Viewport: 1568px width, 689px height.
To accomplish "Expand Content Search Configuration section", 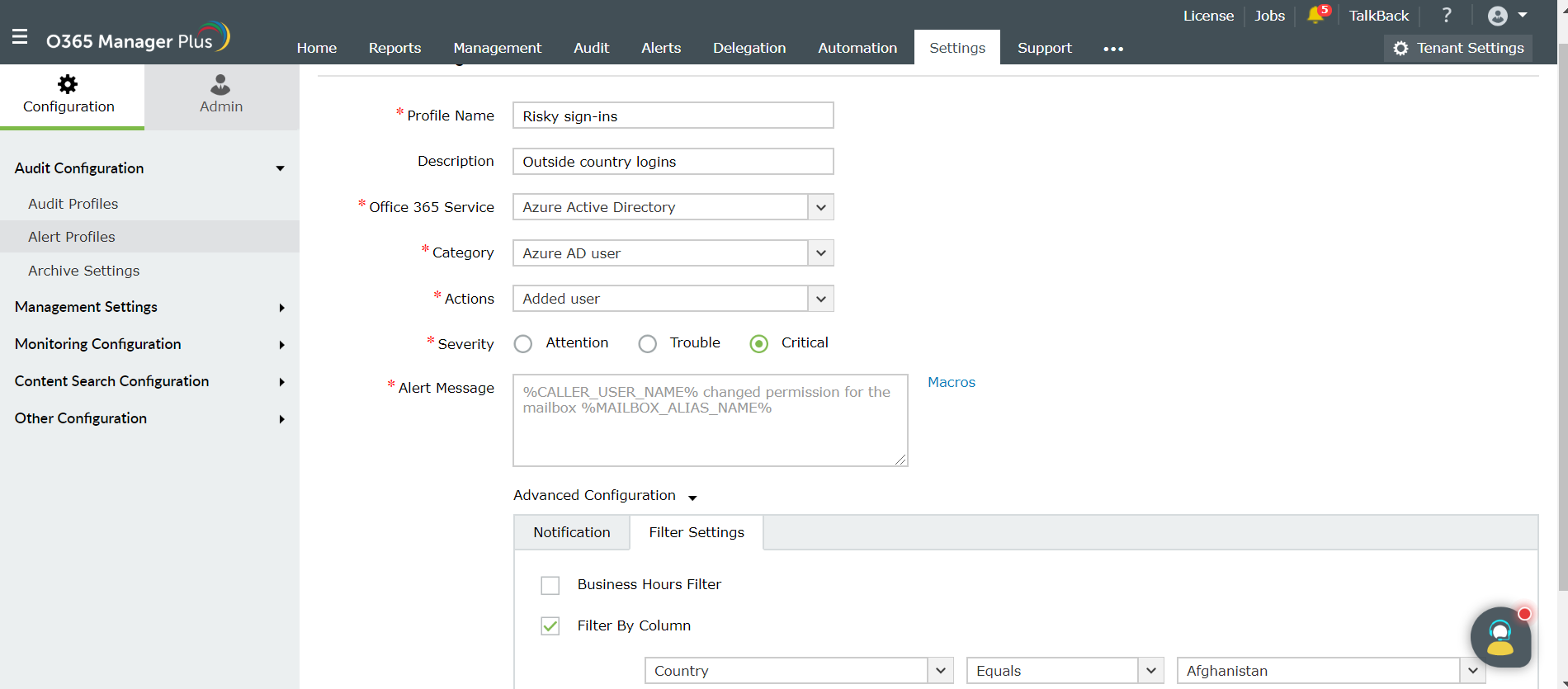I will point(149,381).
